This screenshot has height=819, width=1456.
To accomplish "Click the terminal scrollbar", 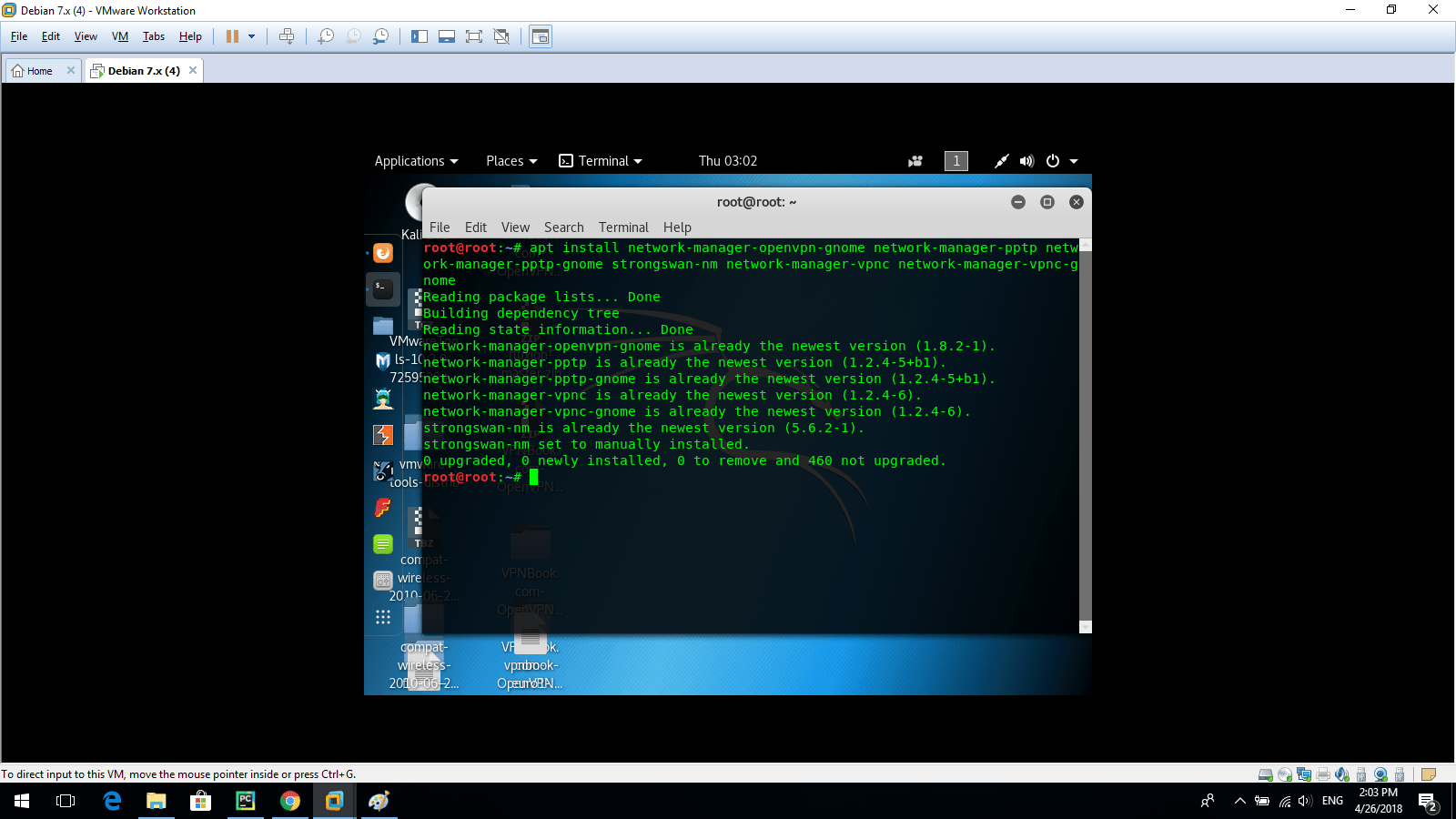I will coord(1085,437).
